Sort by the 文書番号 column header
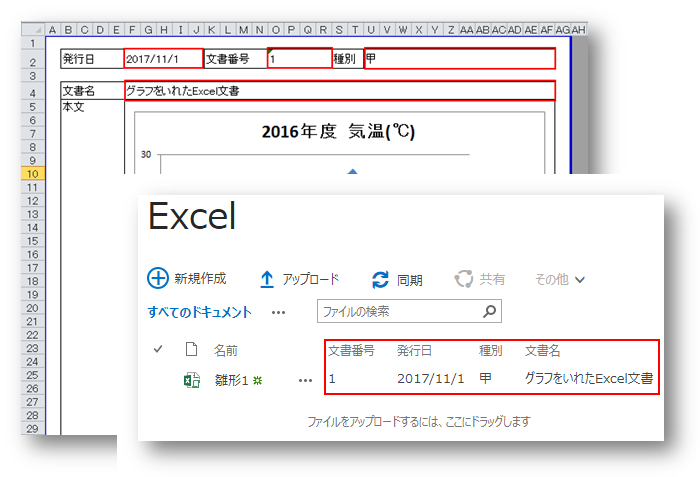The width and height of the screenshot is (700, 477). click(351, 351)
